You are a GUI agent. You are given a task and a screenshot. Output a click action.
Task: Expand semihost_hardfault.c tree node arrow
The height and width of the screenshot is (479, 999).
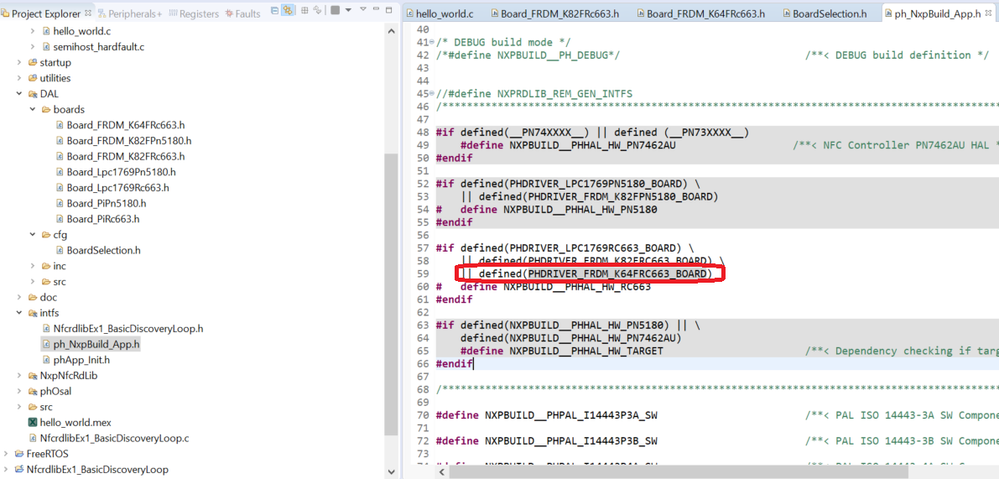coord(32,46)
